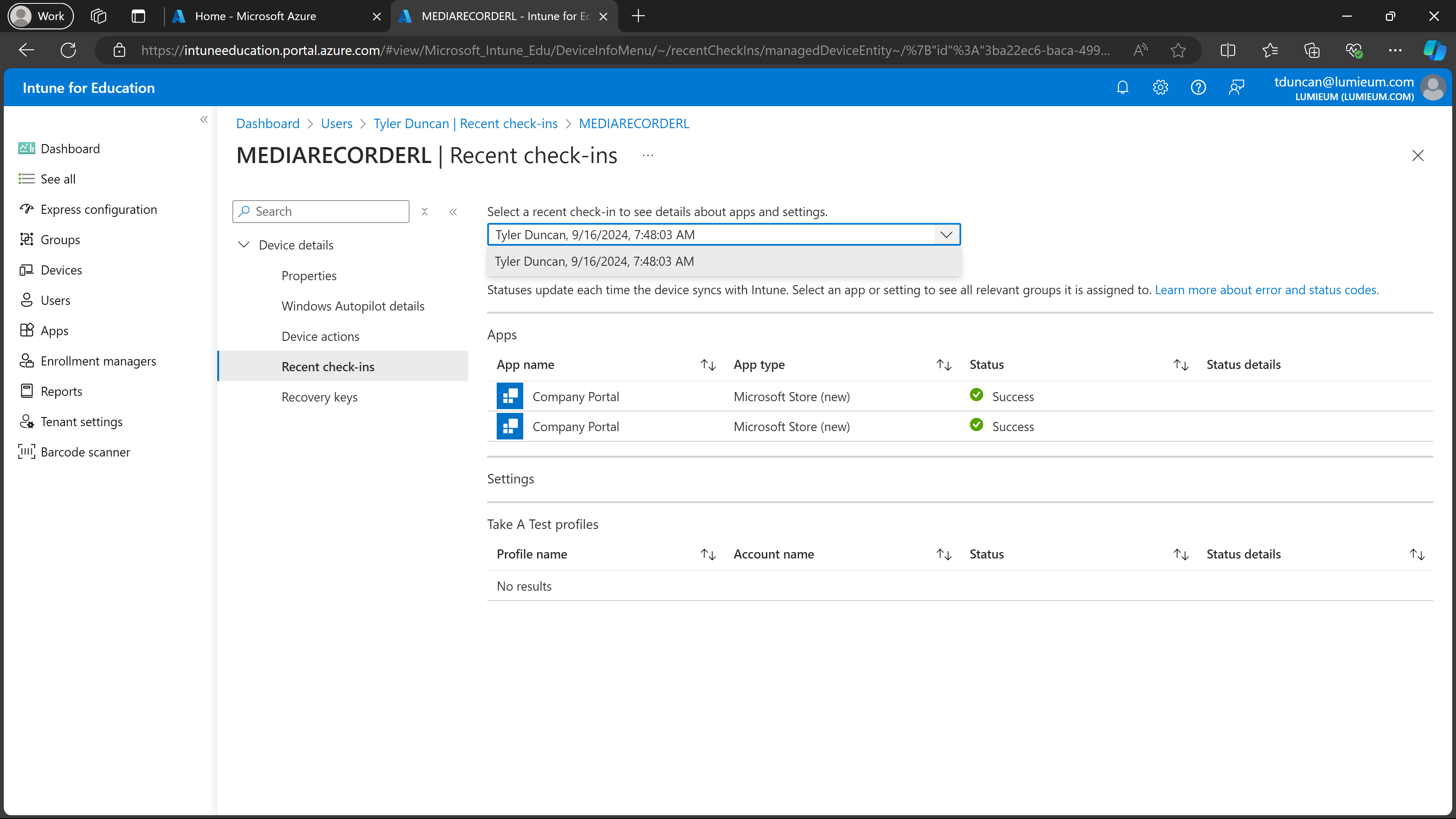Refresh the browser page
The height and width of the screenshot is (819, 1456).
coord(68,50)
